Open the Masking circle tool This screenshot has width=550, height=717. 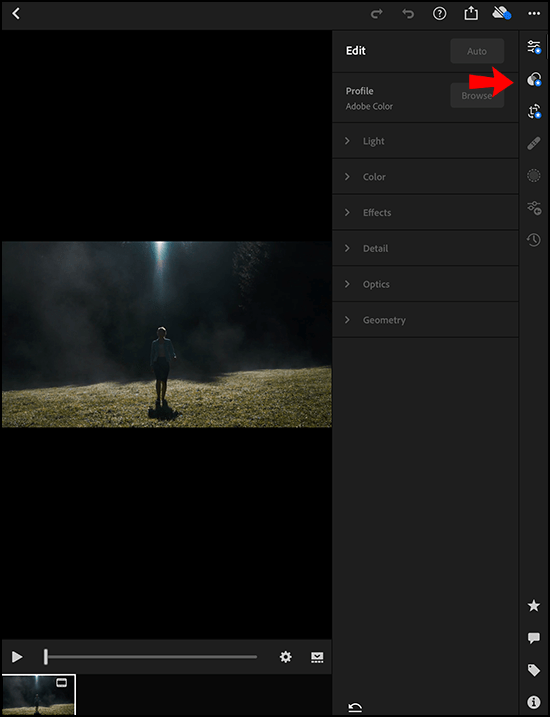[x=534, y=176]
